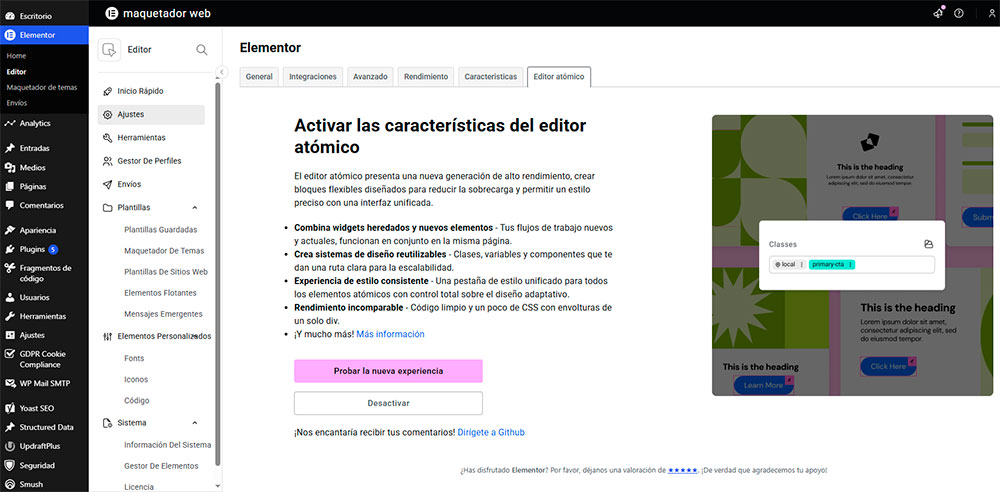
Task: Open Home under Elementor menu
Action: [16, 56]
